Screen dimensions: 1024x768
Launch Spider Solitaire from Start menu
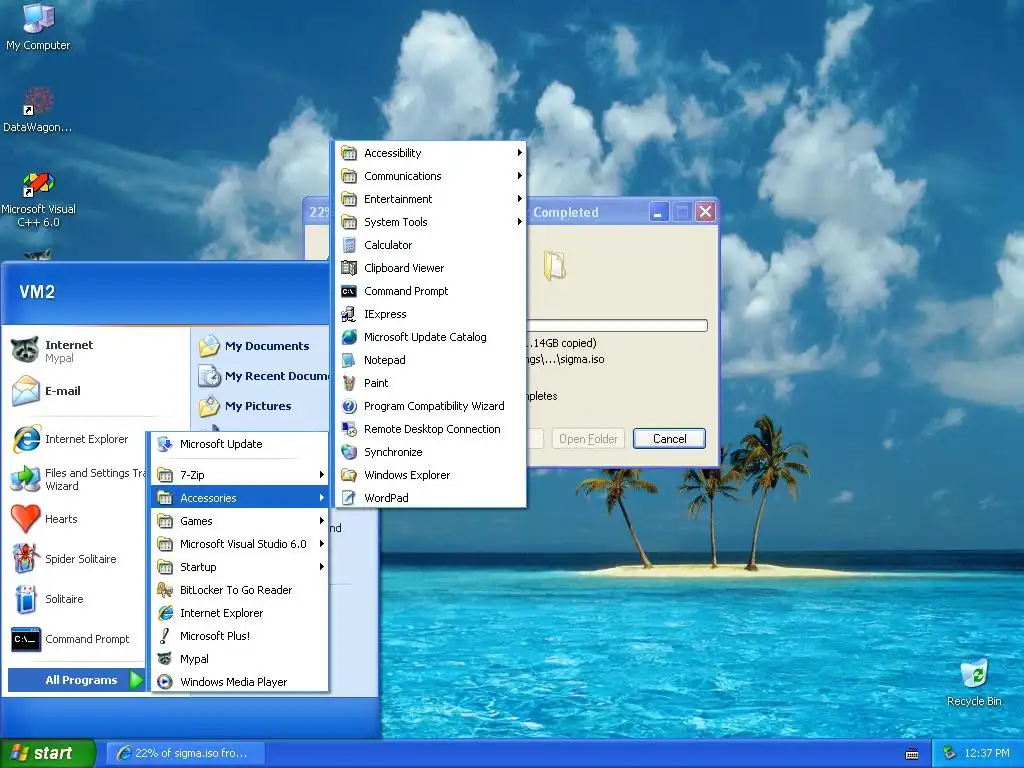tap(76, 559)
